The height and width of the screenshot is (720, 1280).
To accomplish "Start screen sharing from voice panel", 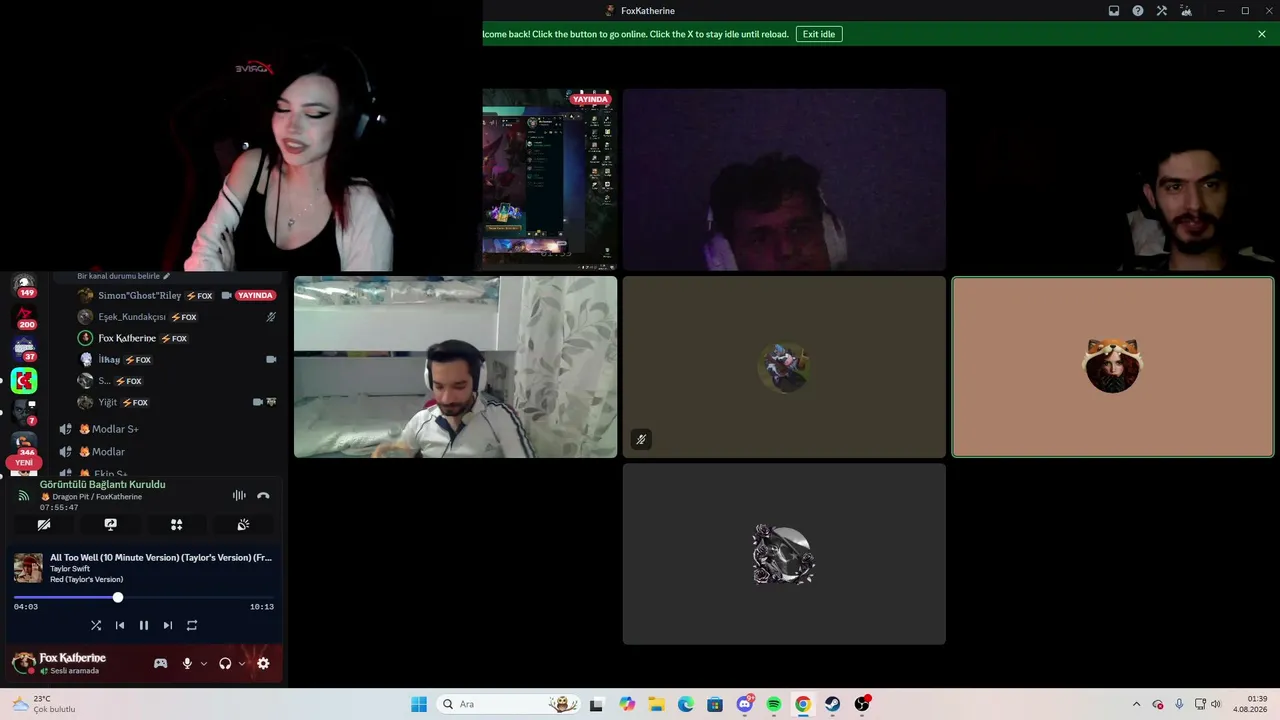I will 110,525.
